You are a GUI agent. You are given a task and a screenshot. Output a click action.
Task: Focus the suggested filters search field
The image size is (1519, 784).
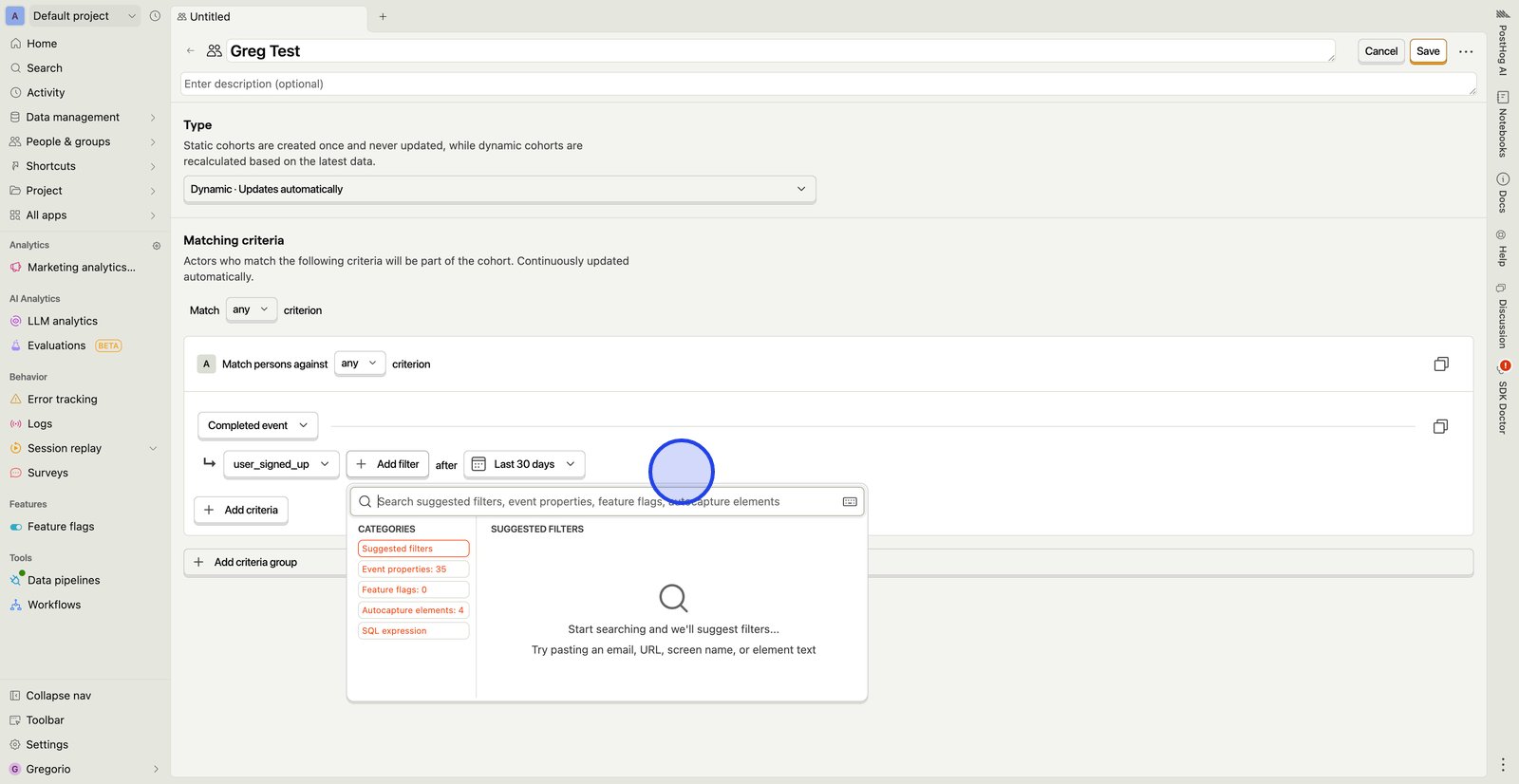(x=608, y=502)
